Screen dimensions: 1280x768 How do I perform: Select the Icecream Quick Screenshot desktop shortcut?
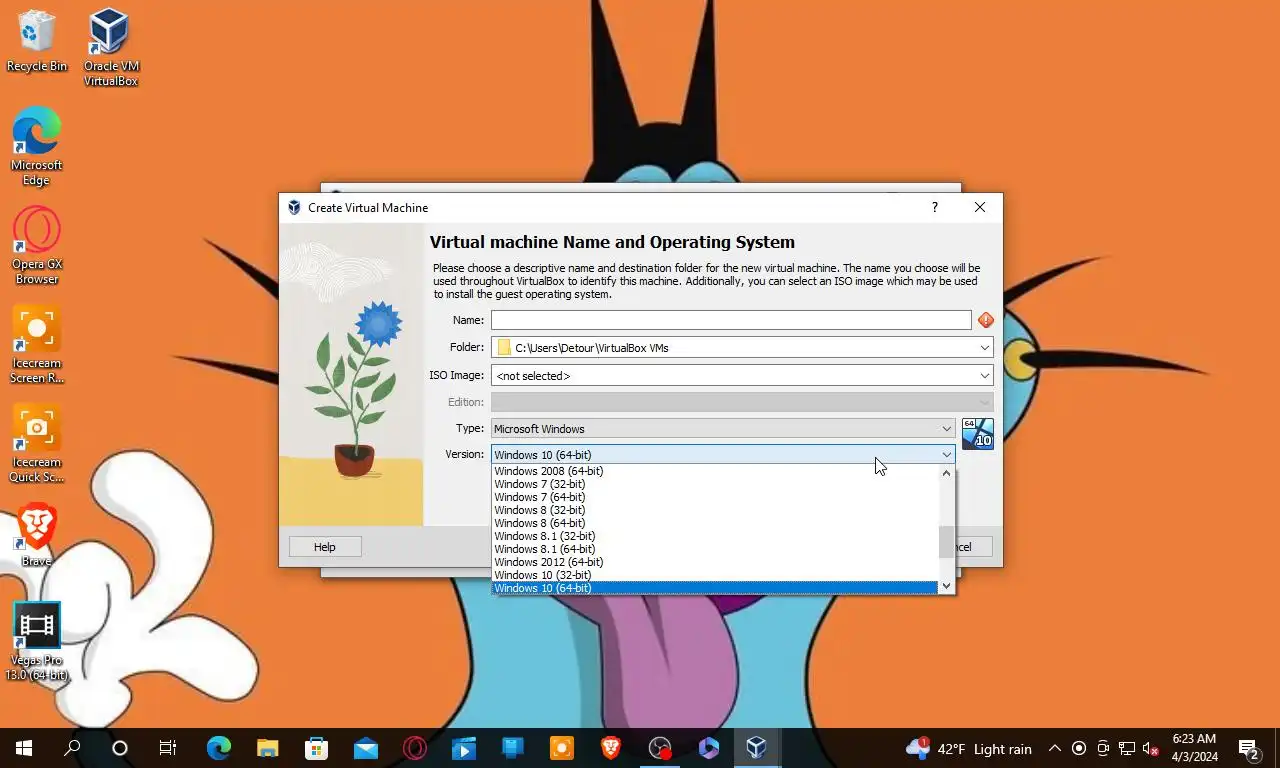click(x=37, y=443)
